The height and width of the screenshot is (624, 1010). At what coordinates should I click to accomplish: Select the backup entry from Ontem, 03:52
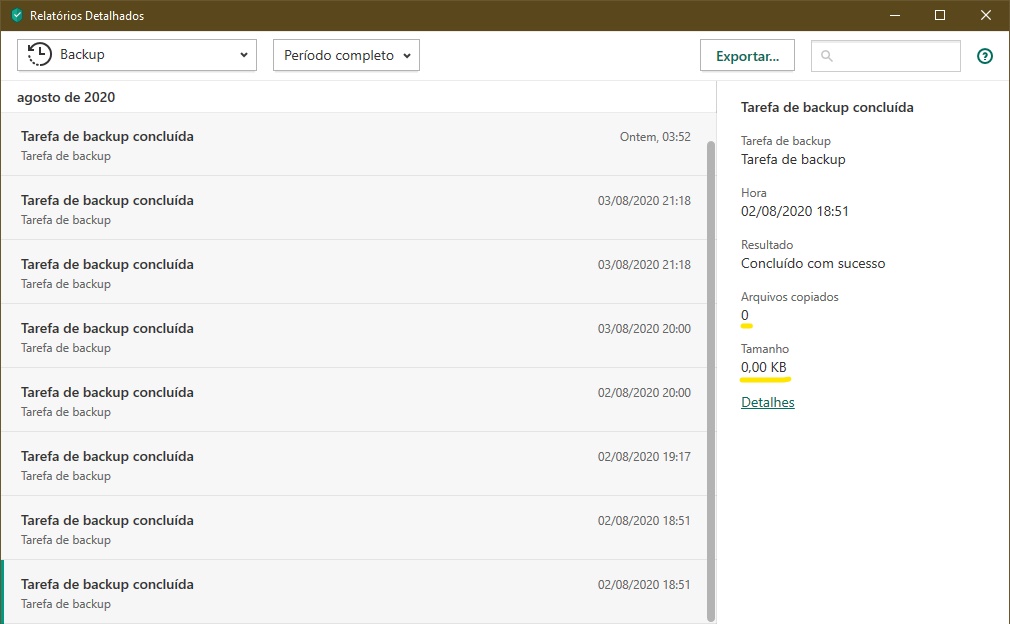coord(355,145)
